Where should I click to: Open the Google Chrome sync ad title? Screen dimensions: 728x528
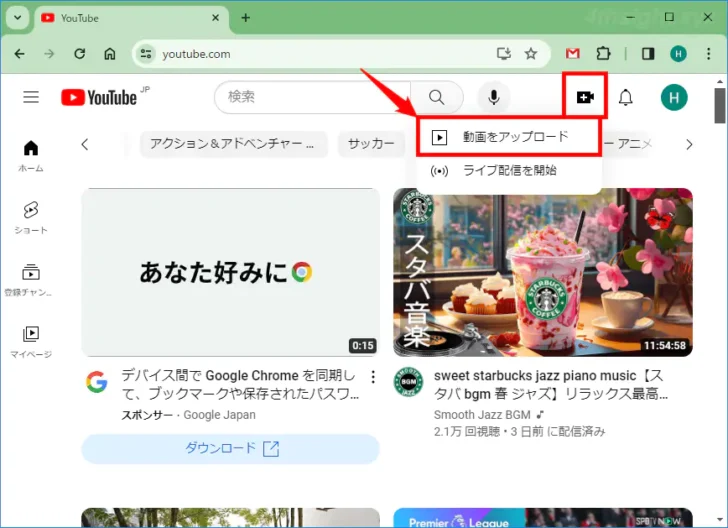[x=240, y=385]
